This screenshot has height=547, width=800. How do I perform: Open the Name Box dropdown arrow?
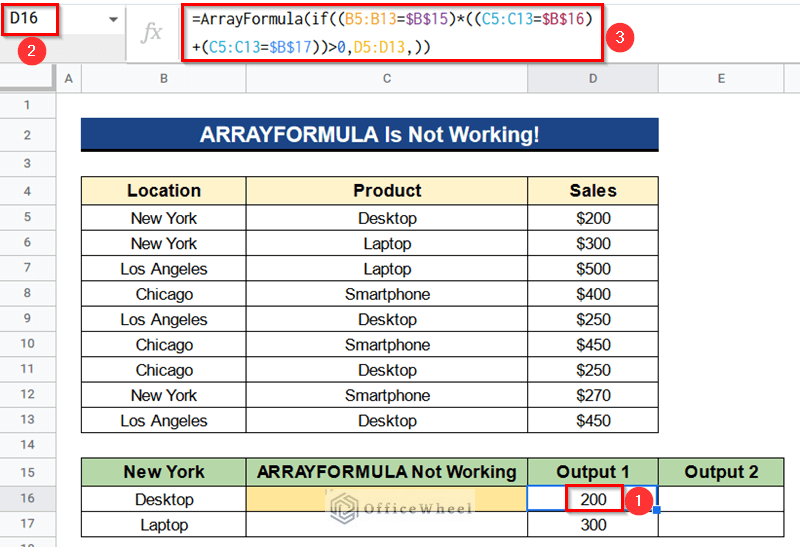click(113, 20)
